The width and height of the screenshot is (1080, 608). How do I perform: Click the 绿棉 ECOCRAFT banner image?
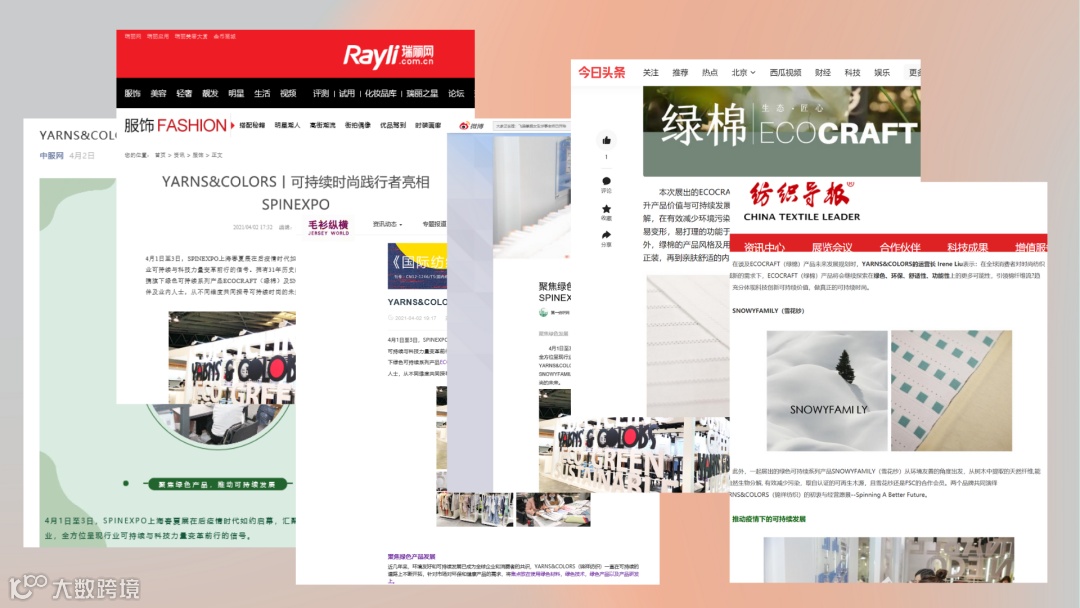tap(781, 131)
